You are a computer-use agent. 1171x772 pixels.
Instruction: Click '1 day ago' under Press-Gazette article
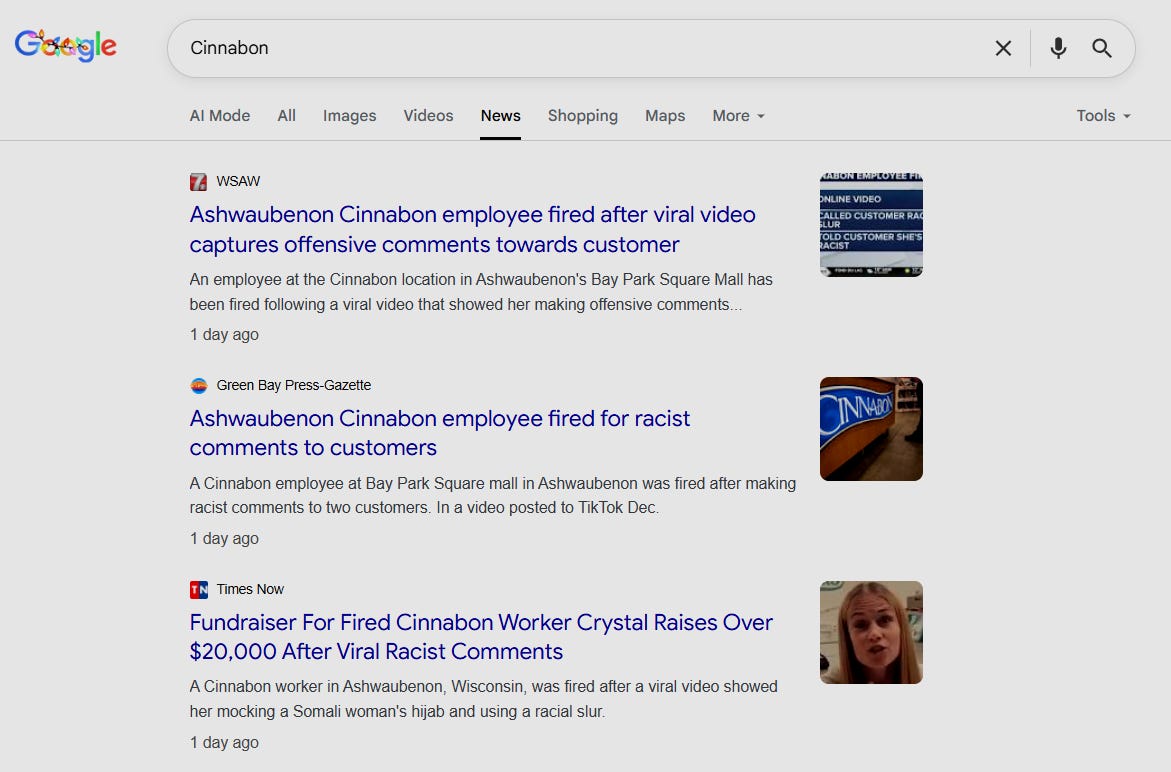tap(224, 538)
